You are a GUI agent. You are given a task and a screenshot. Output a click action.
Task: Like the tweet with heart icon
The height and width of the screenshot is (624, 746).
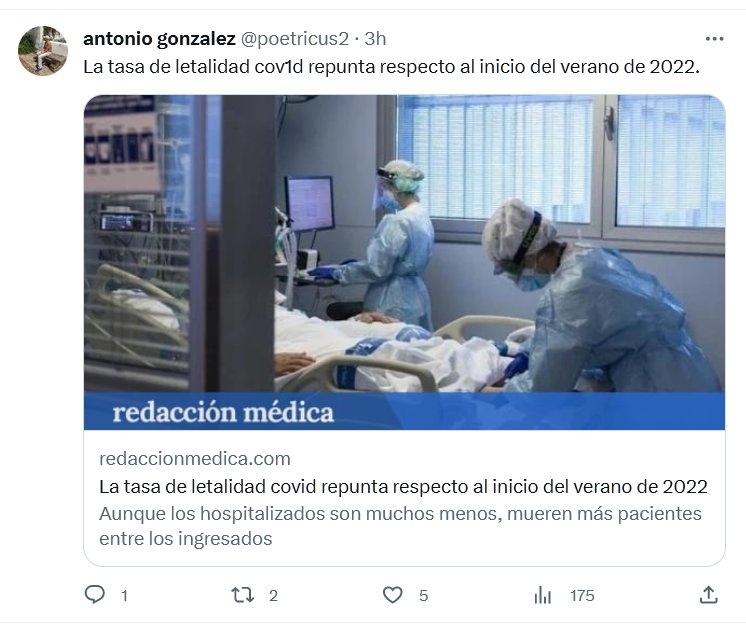(x=393, y=595)
